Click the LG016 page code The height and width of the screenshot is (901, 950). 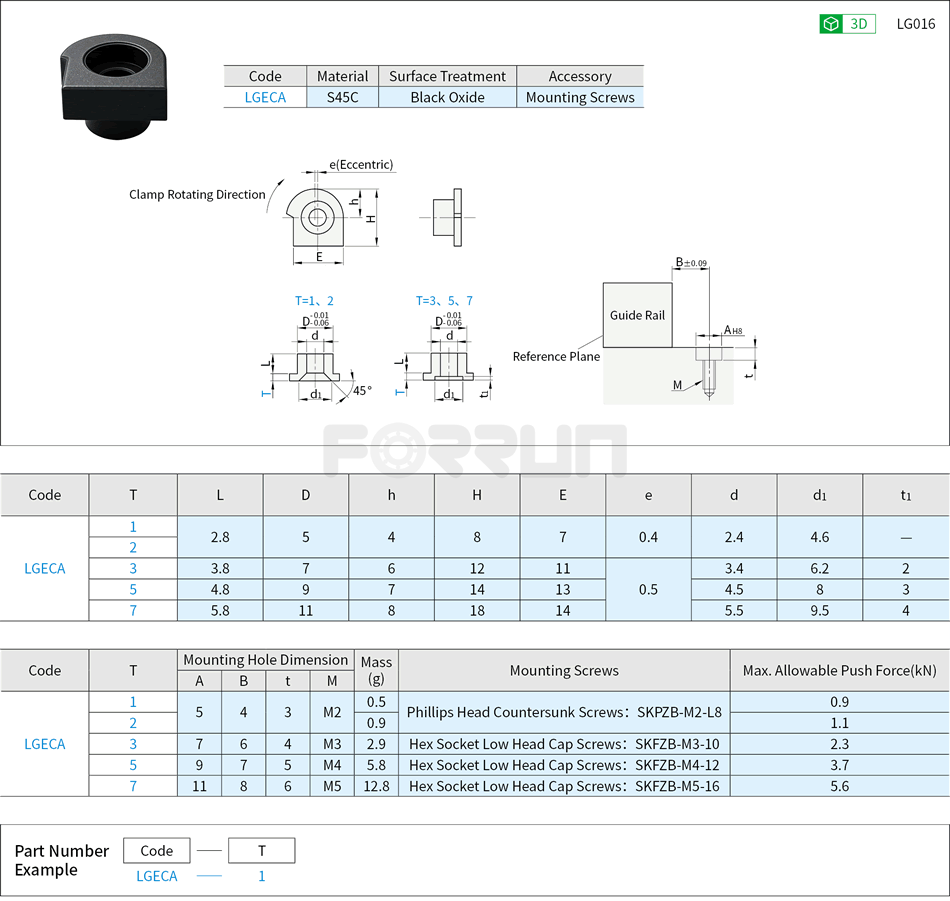(915, 24)
